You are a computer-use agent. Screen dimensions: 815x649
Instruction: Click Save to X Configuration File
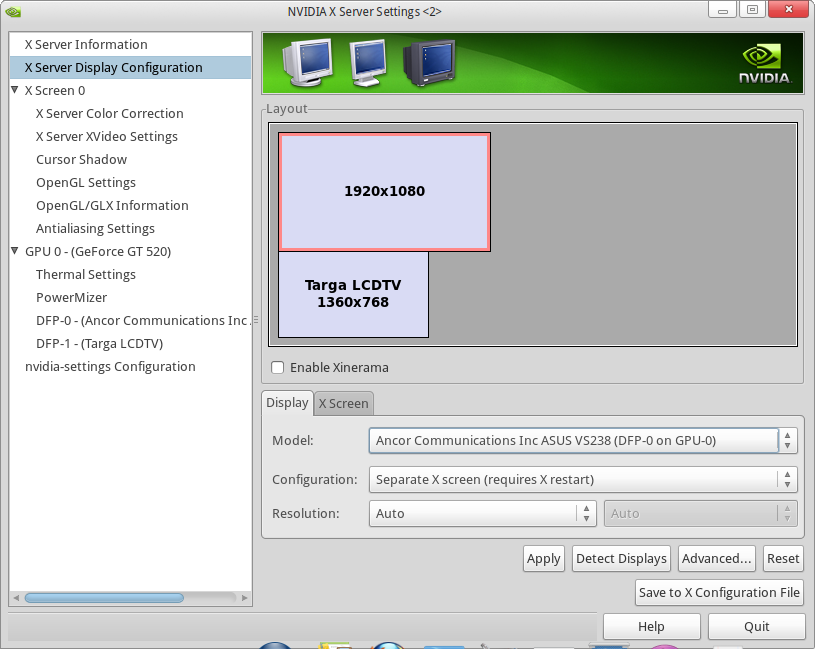(719, 593)
